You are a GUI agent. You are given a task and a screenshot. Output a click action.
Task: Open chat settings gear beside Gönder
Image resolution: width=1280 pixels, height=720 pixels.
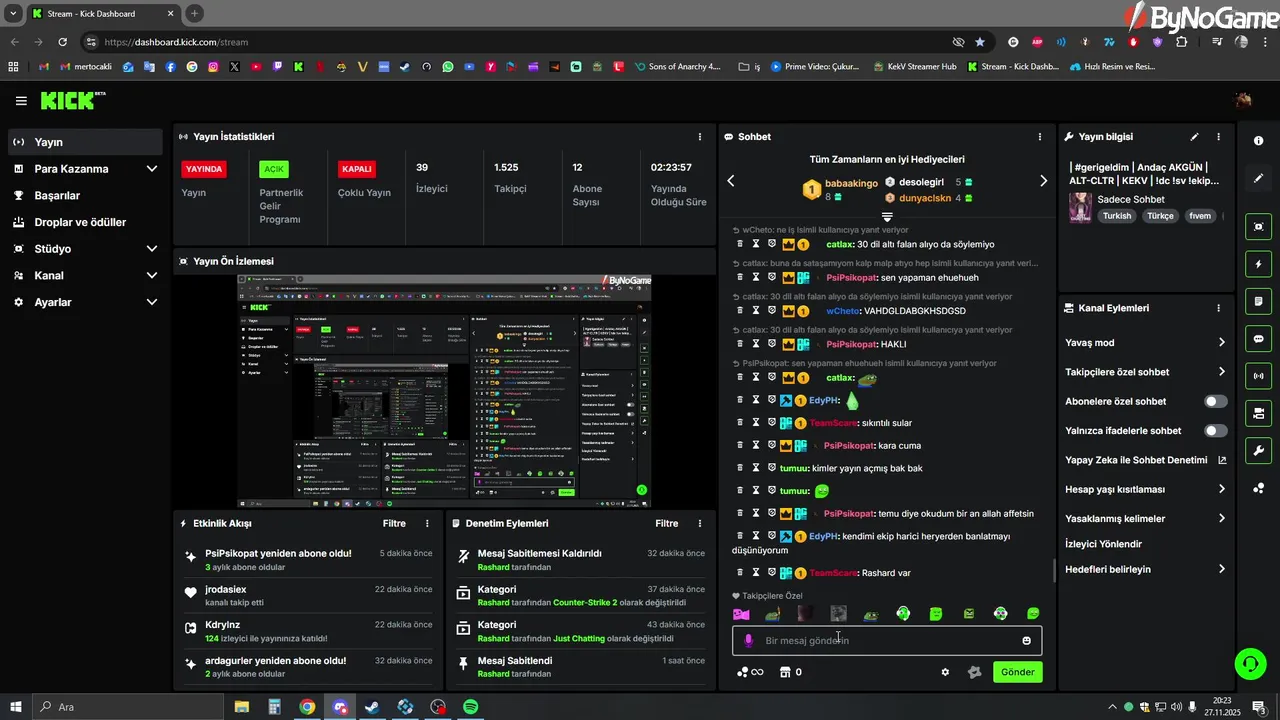945,672
